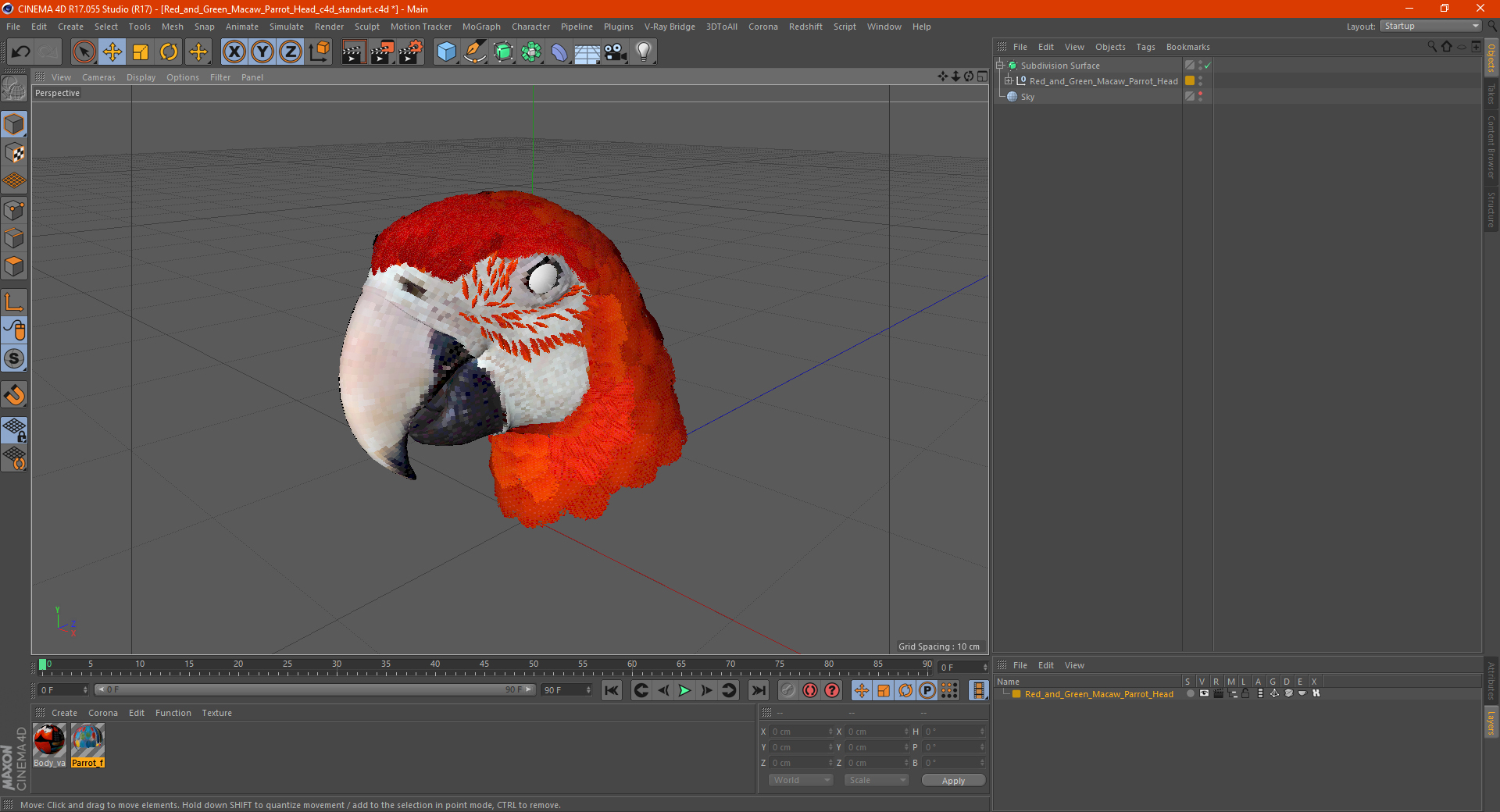Viewport: 1500px width, 812px height.
Task: Toggle Solo for the parrot head layer
Action: pos(1190,693)
